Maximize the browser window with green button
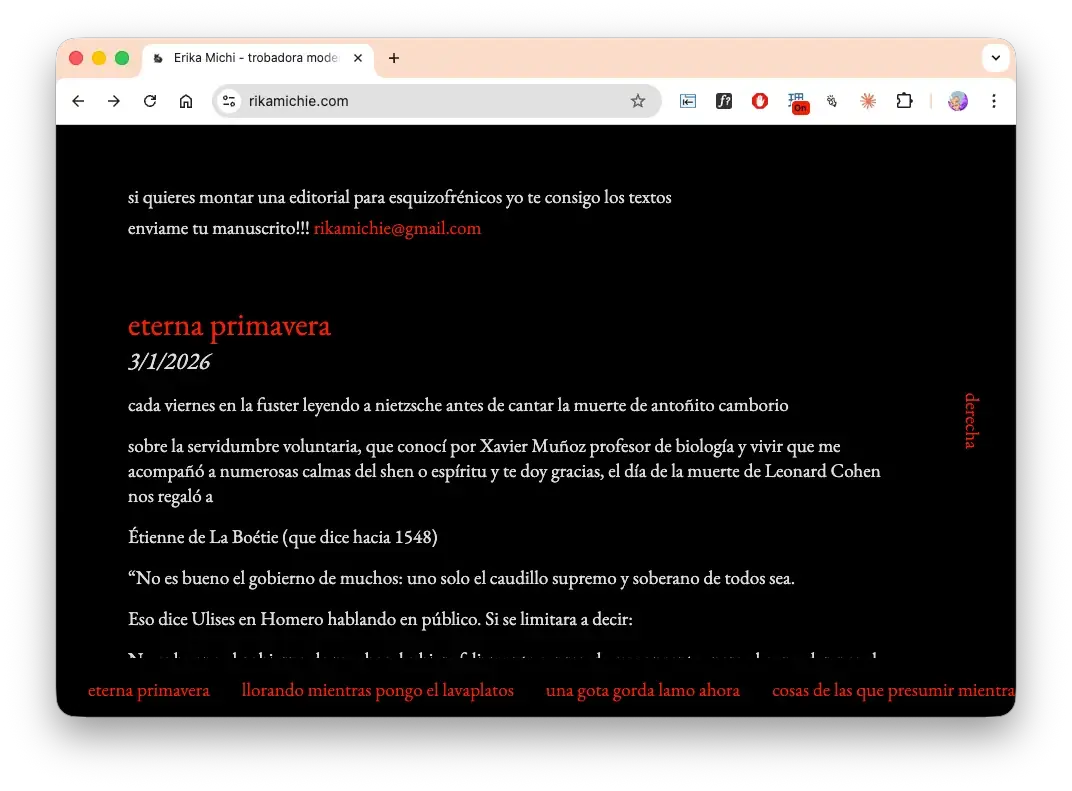This screenshot has height=791, width=1072. coord(122,58)
